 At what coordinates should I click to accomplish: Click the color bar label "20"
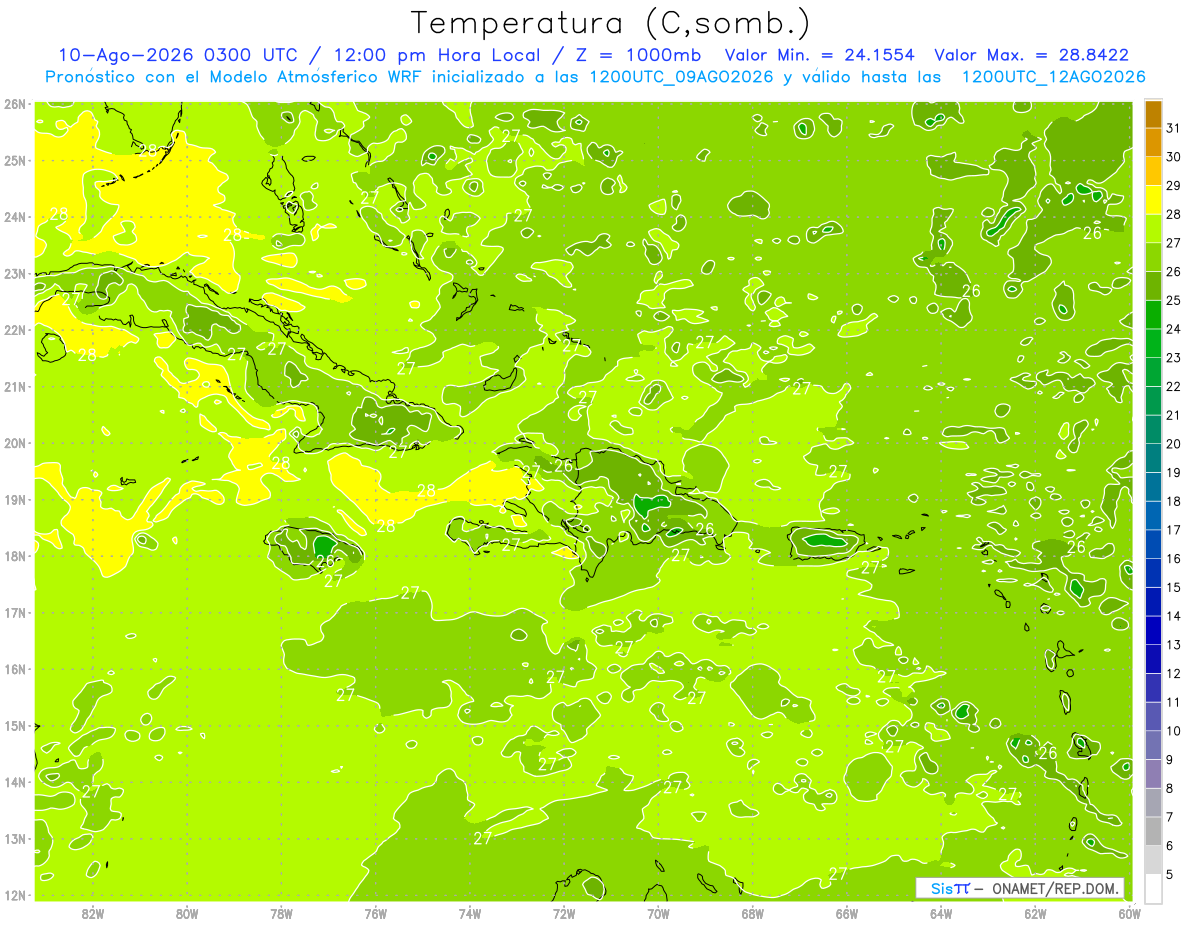[1173, 444]
